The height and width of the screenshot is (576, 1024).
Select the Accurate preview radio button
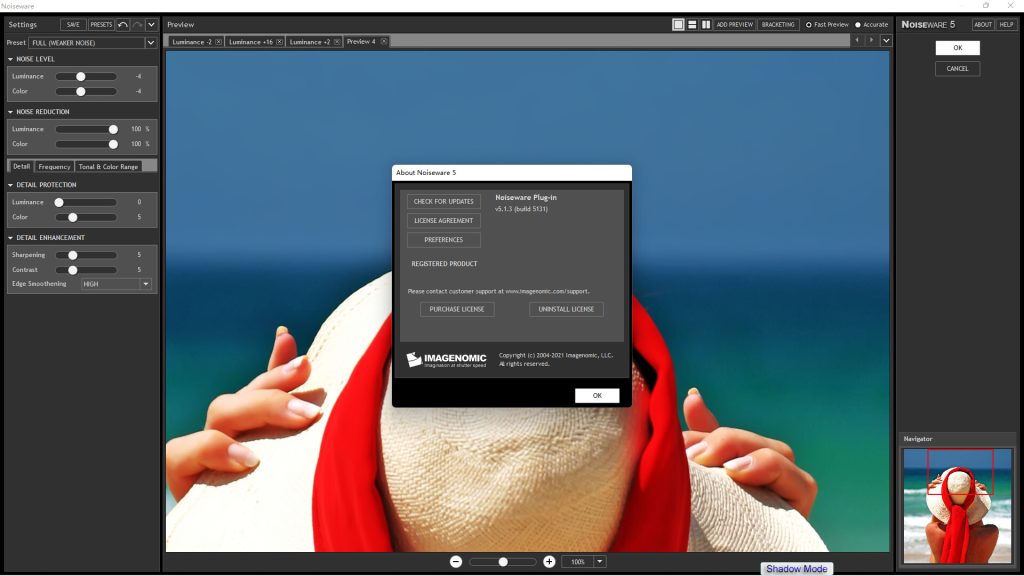point(858,25)
